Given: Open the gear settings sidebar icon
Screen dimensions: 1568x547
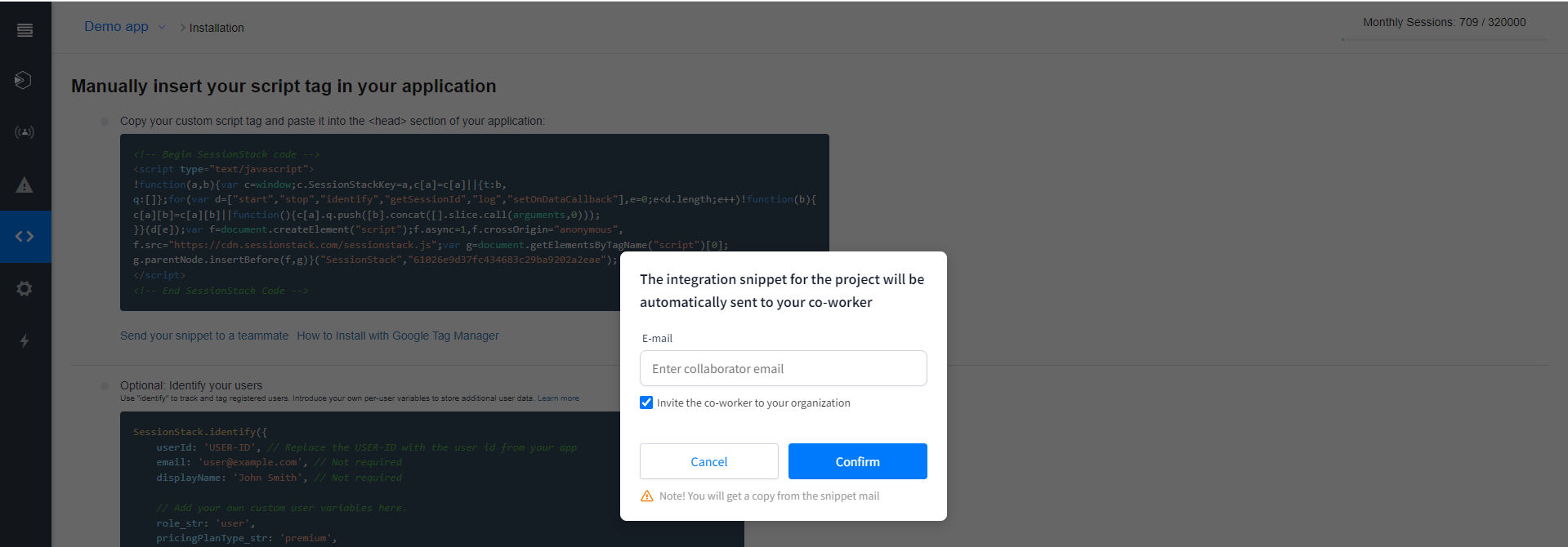Looking at the screenshot, I should point(25,288).
